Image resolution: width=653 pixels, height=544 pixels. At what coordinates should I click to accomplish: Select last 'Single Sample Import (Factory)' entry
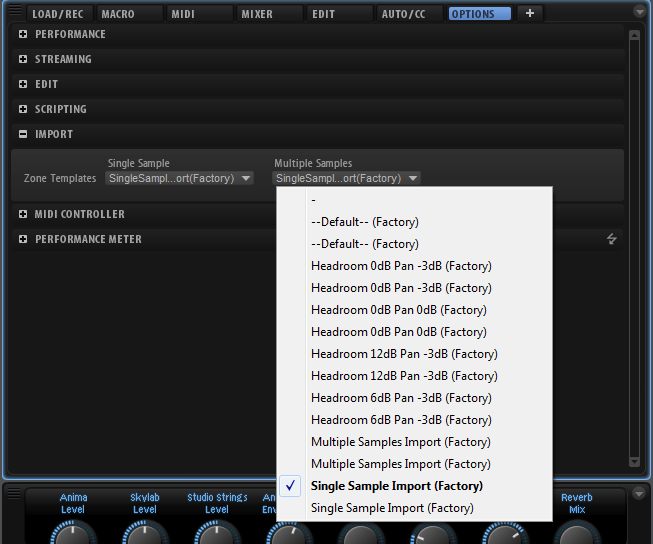pos(414,508)
